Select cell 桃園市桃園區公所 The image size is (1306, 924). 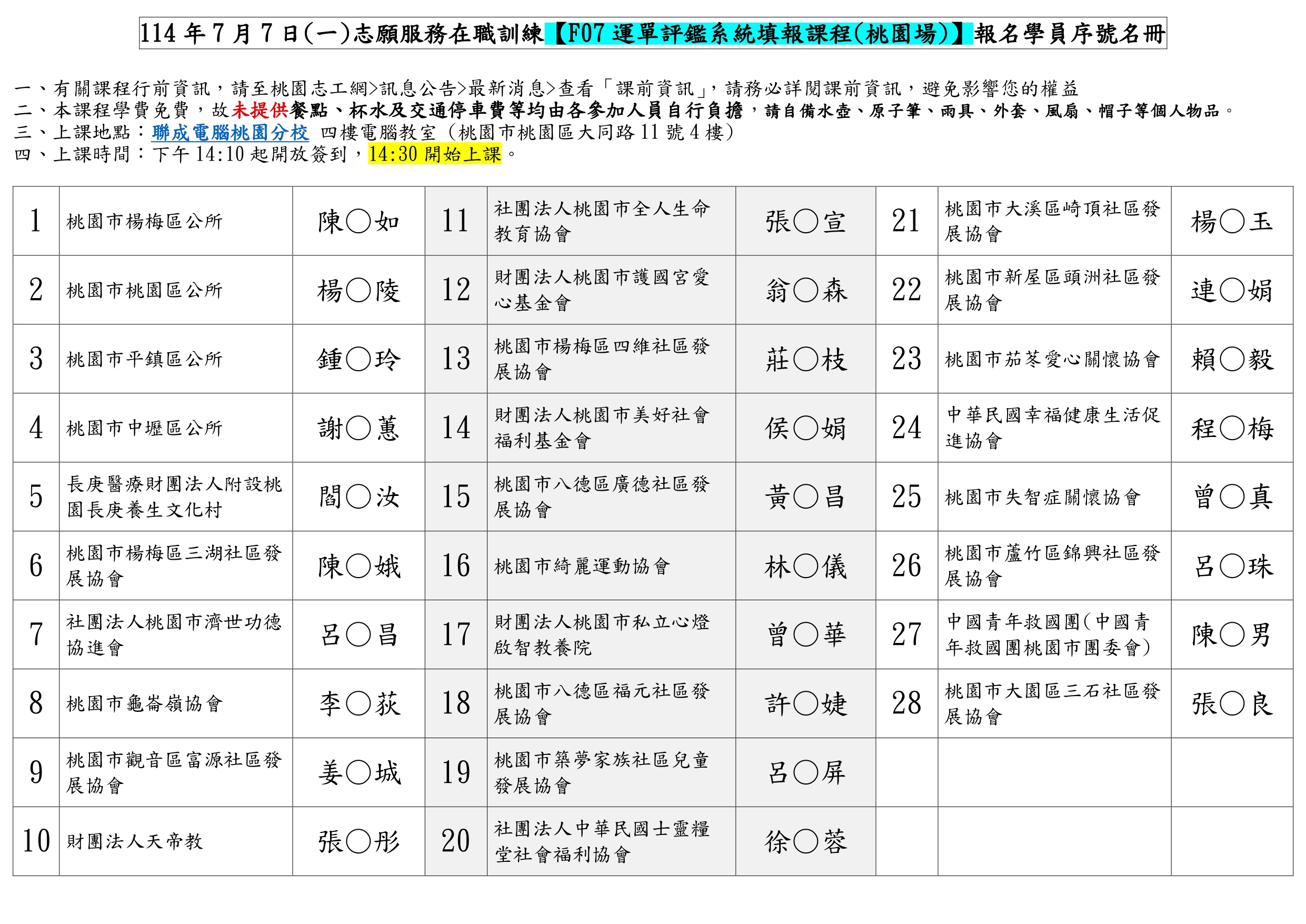[176, 290]
